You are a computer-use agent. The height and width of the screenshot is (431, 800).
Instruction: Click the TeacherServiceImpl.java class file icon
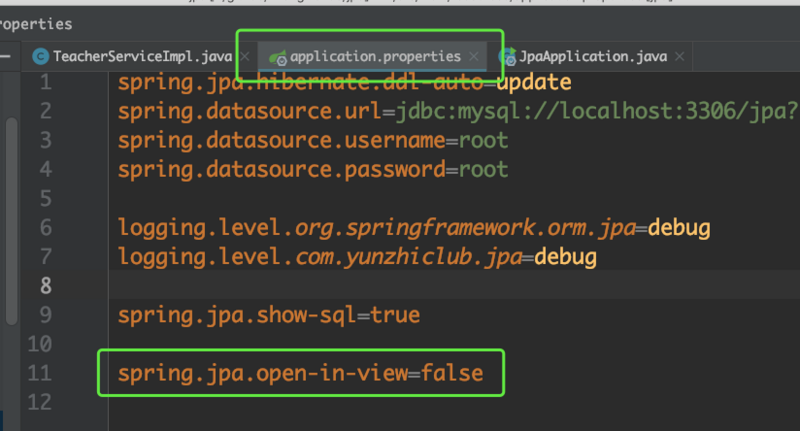(41, 57)
